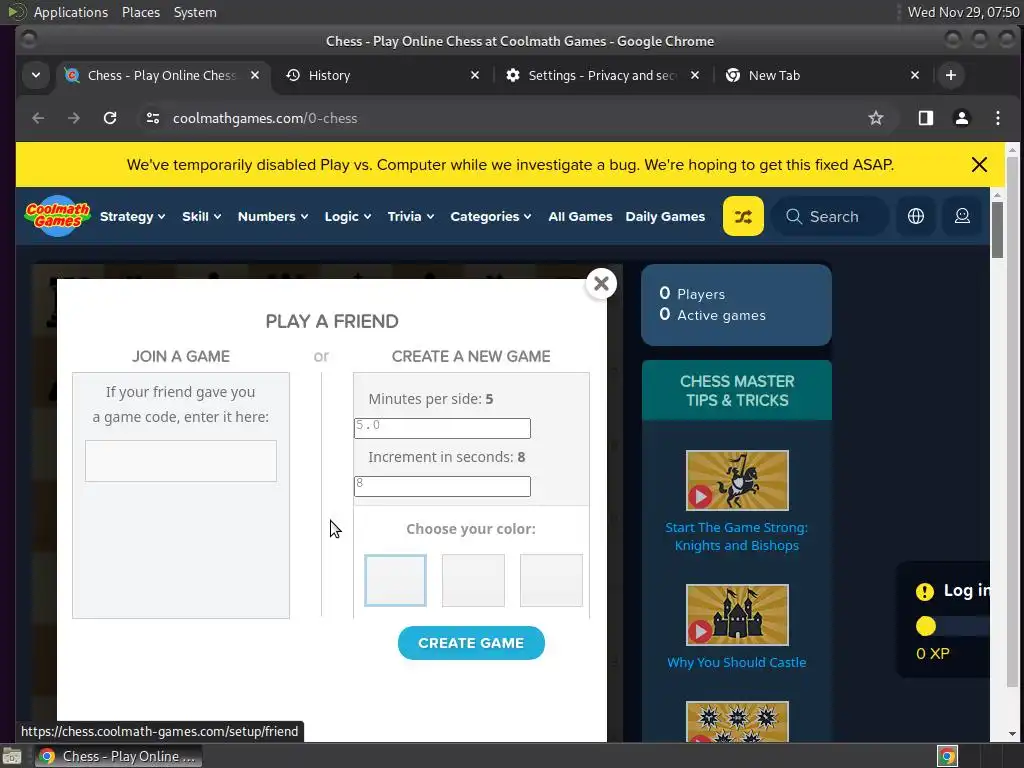Open the Applications menu

[71, 12]
